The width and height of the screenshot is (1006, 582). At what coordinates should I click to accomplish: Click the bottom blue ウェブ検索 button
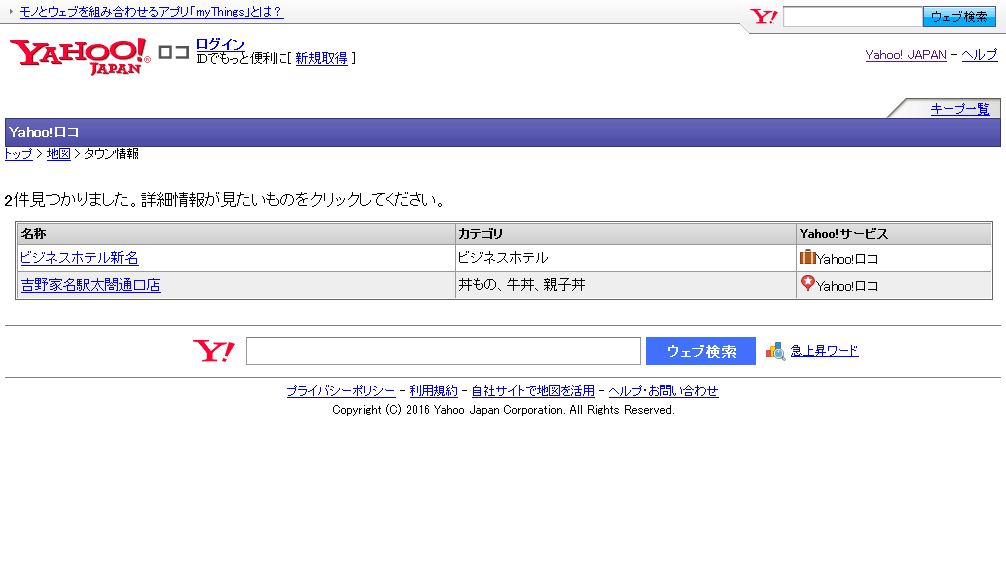tap(701, 351)
